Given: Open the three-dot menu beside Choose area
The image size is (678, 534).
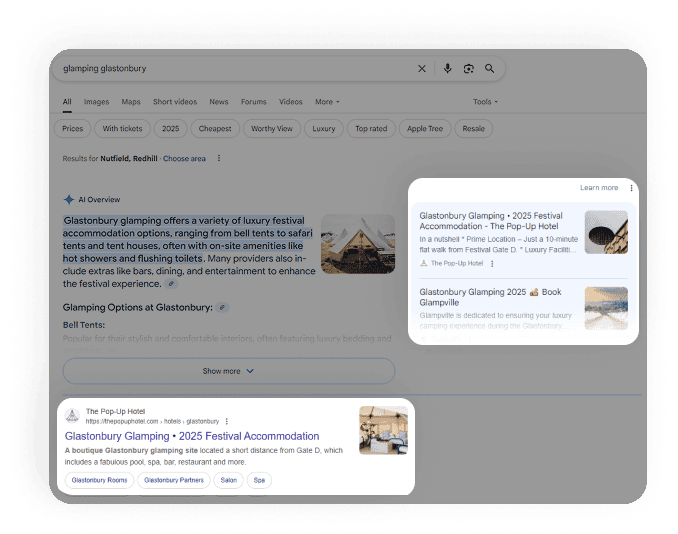Looking at the screenshot, I should click(219, 158).
